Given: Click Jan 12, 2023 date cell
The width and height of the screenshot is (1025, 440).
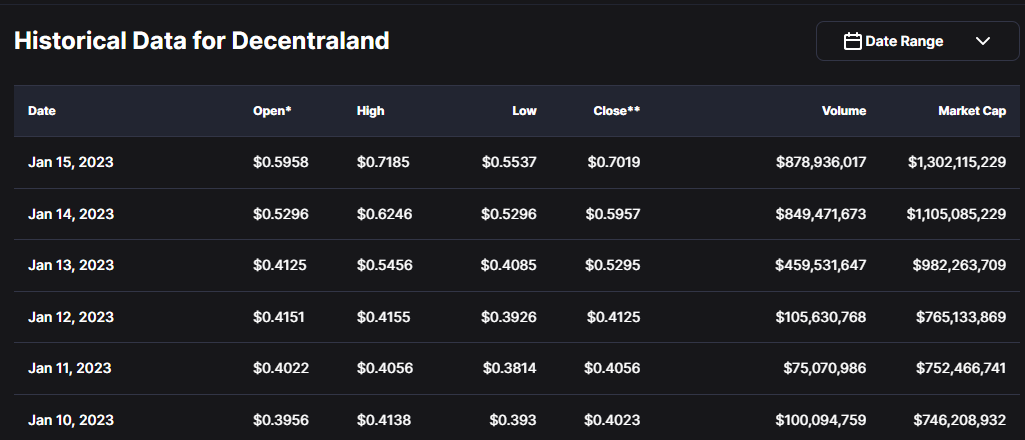Looking at the screenshot, I should [71, 317].
